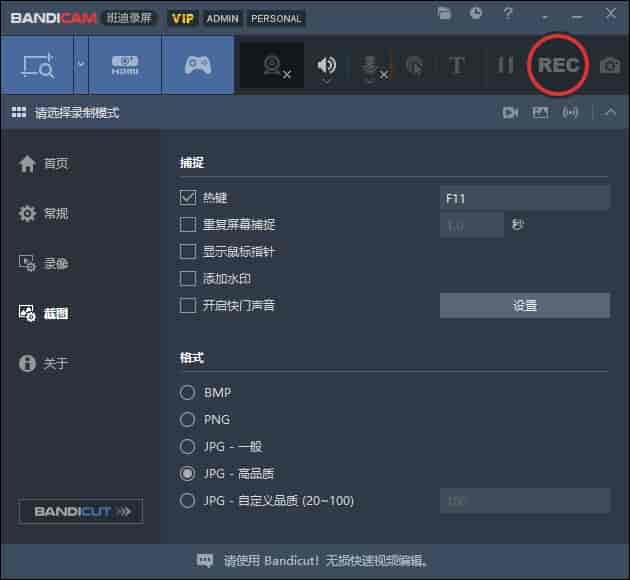Open the output folder icon

point(444,13)
